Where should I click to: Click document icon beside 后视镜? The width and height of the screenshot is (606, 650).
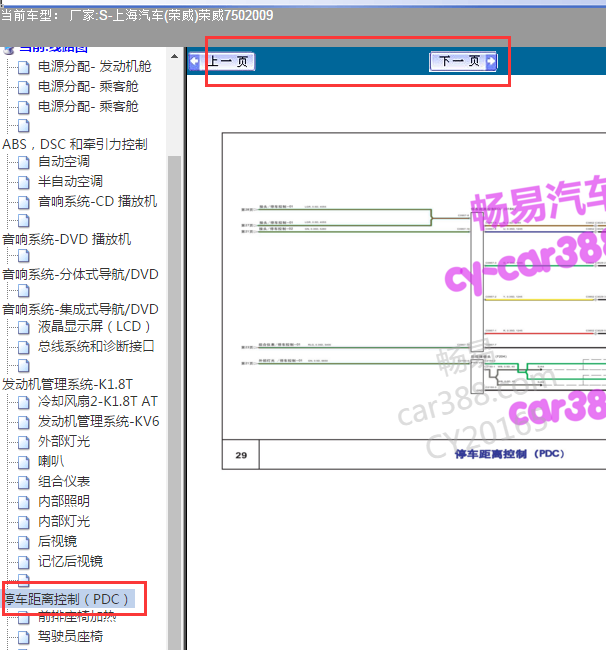pyautogui.click(x=24, y=542)
